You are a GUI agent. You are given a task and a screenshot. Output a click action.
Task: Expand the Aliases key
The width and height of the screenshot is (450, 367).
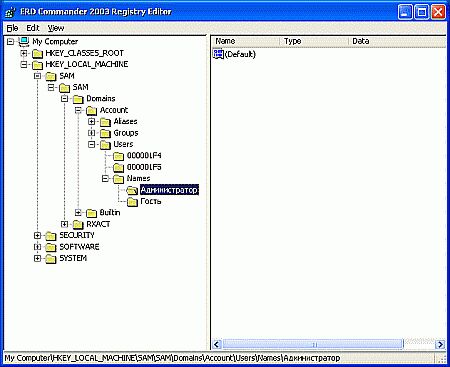[92, 122]
